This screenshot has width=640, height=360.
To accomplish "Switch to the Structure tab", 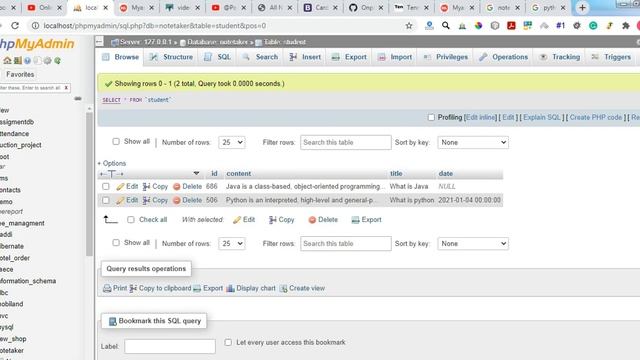I will [171, 57].
